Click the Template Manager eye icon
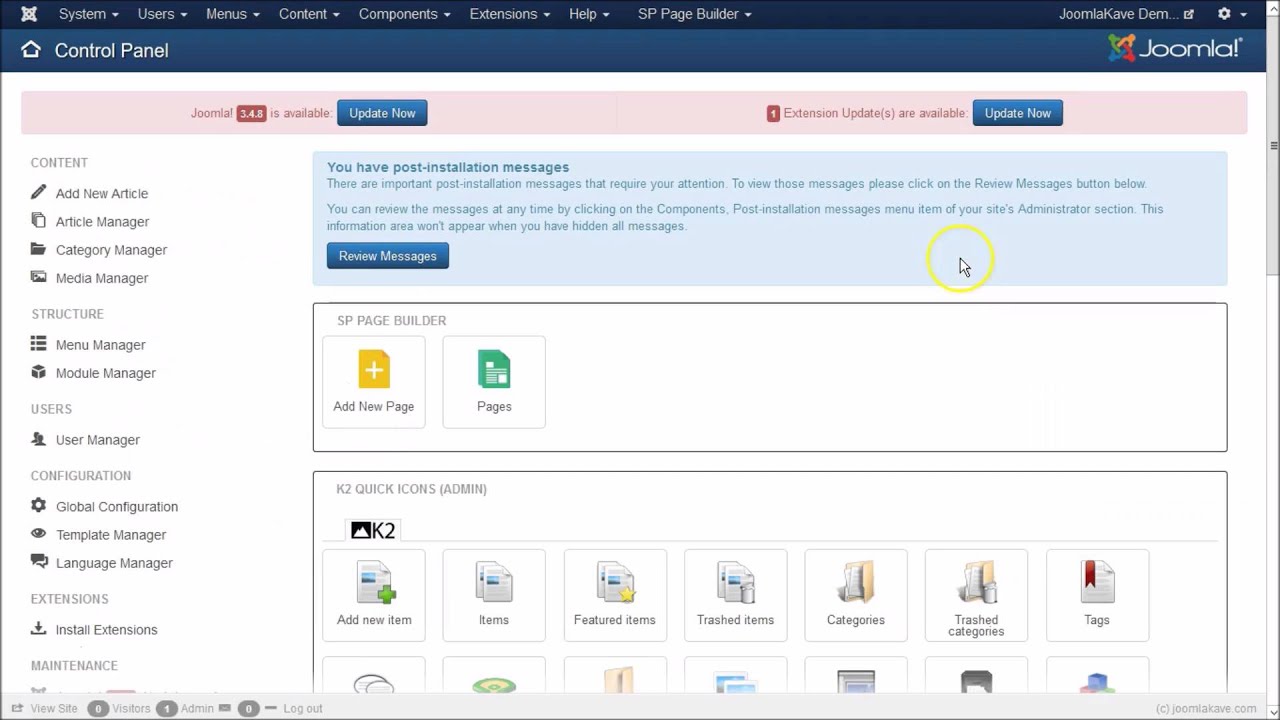 [38, 534]
